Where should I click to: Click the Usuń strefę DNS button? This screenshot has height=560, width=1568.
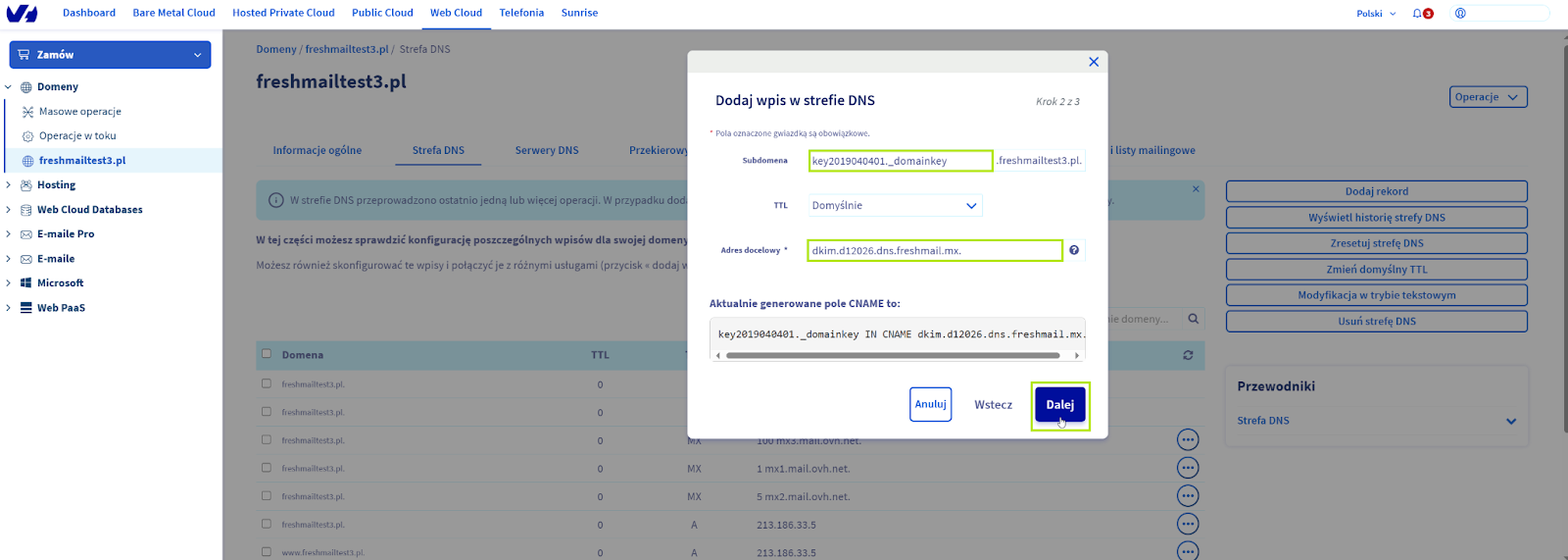(x=1376, y=321)
